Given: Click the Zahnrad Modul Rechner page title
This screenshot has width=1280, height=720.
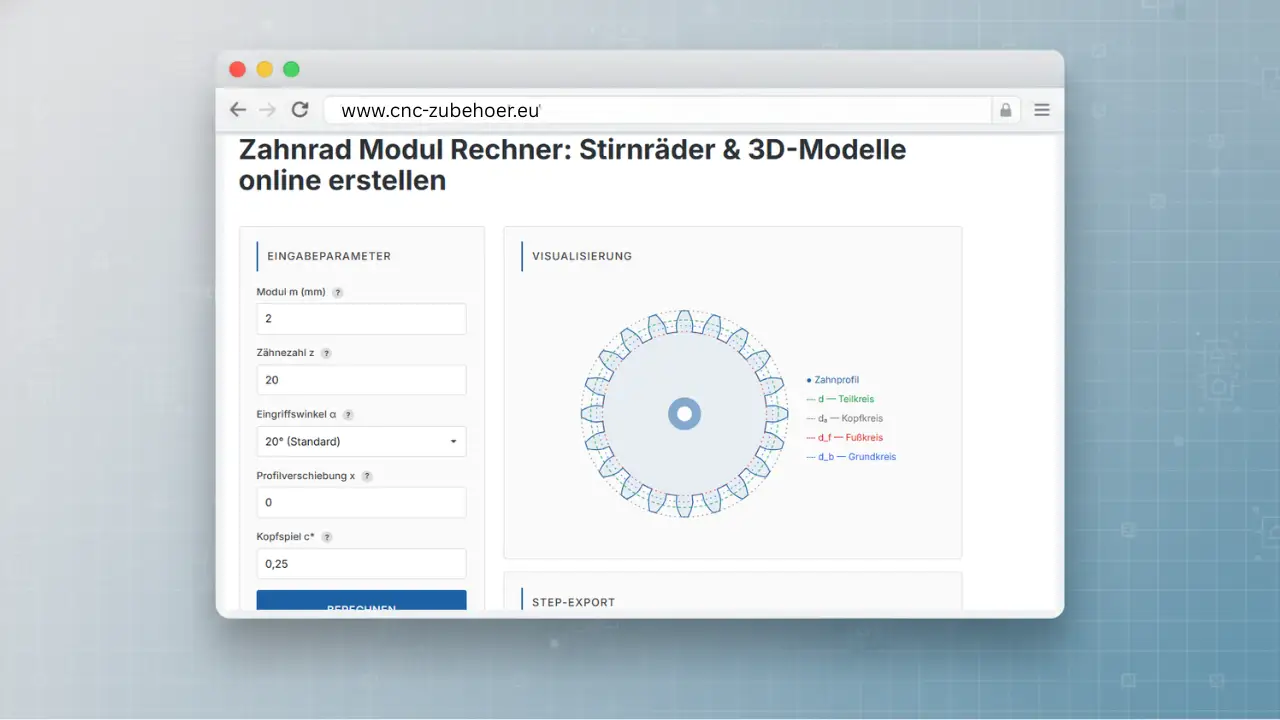Looking at the screenshot, I should (572, 165).
